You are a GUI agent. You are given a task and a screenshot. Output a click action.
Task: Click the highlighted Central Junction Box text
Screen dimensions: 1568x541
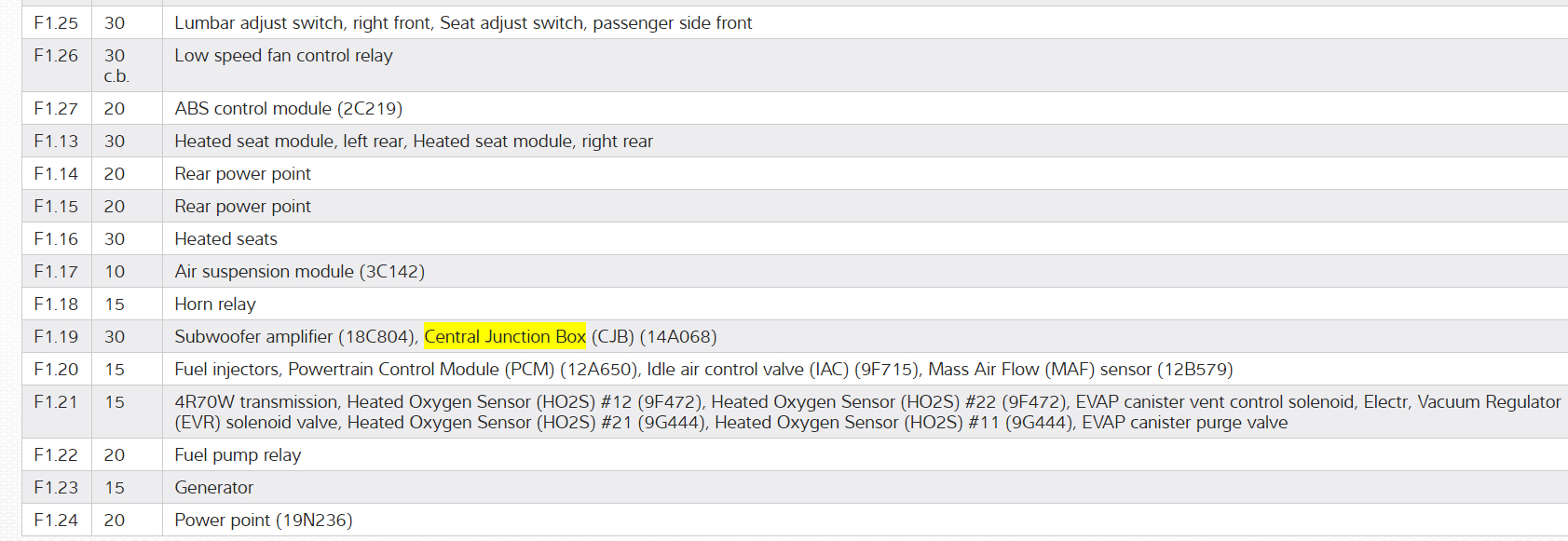click(505, 337)
